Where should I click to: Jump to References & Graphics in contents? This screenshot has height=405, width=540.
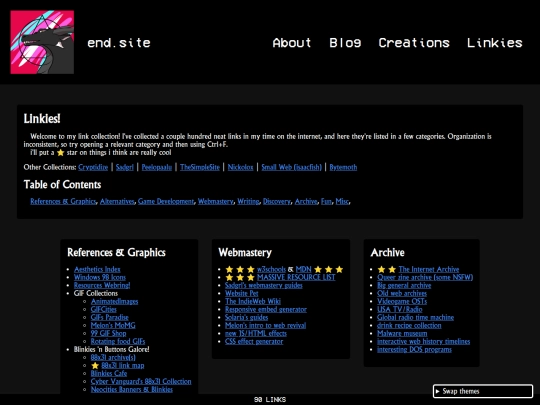[63, 201]
